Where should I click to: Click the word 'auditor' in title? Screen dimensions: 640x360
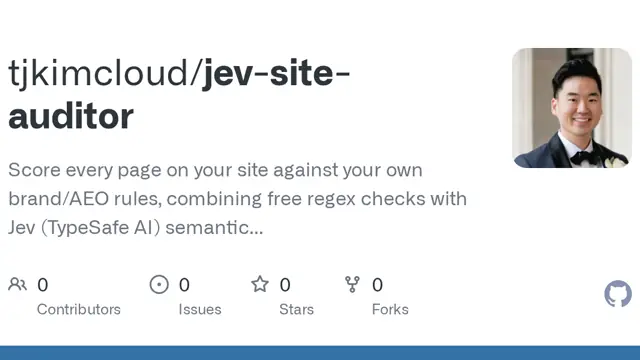[71, 117]
